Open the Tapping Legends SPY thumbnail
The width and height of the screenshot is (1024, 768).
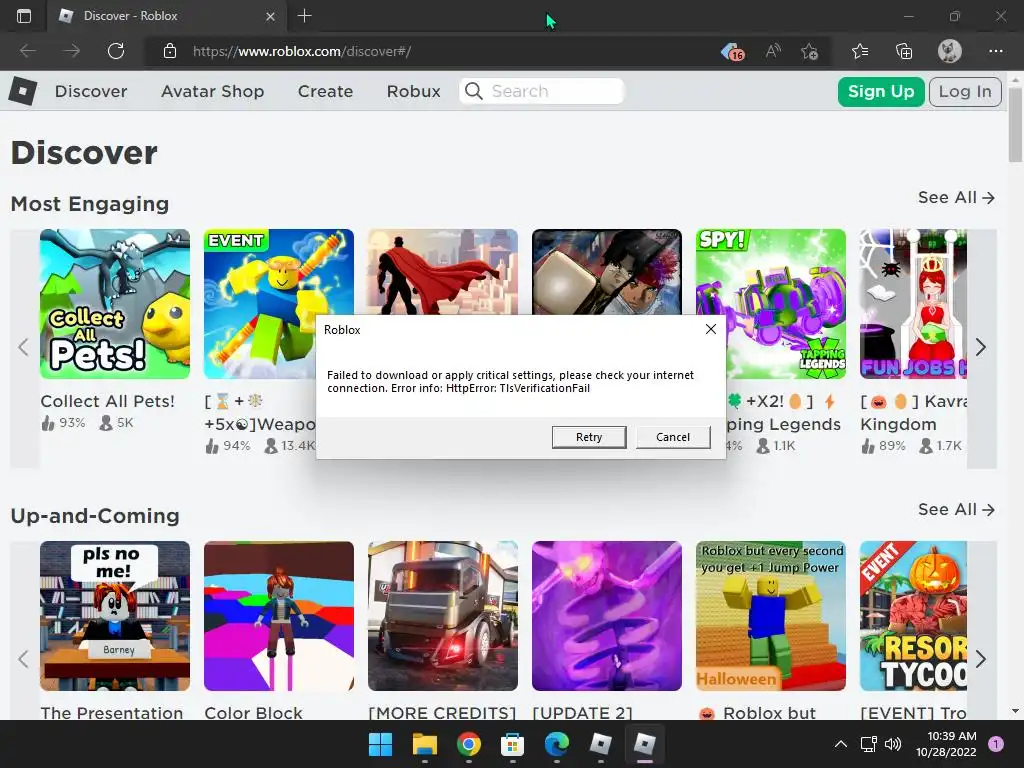(x=771, y=304)
